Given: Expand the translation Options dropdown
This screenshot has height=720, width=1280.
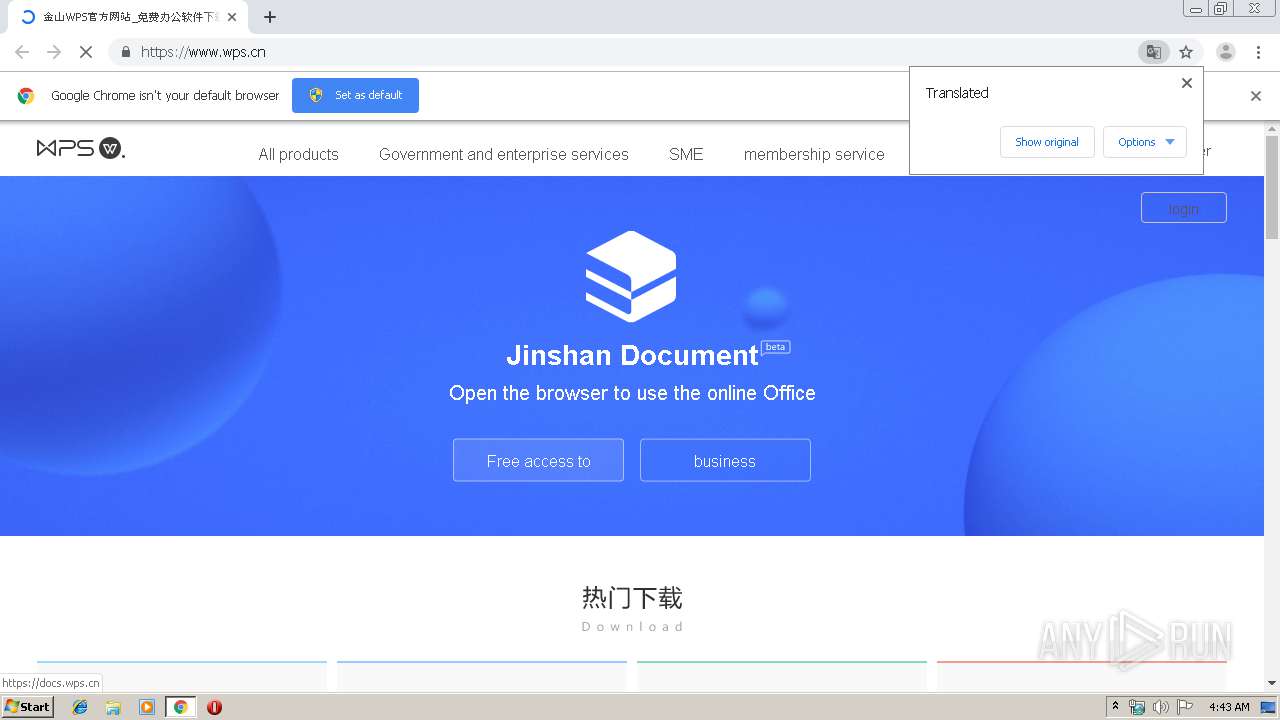Looking at the screenshot, I should [x=1145, y=142].
